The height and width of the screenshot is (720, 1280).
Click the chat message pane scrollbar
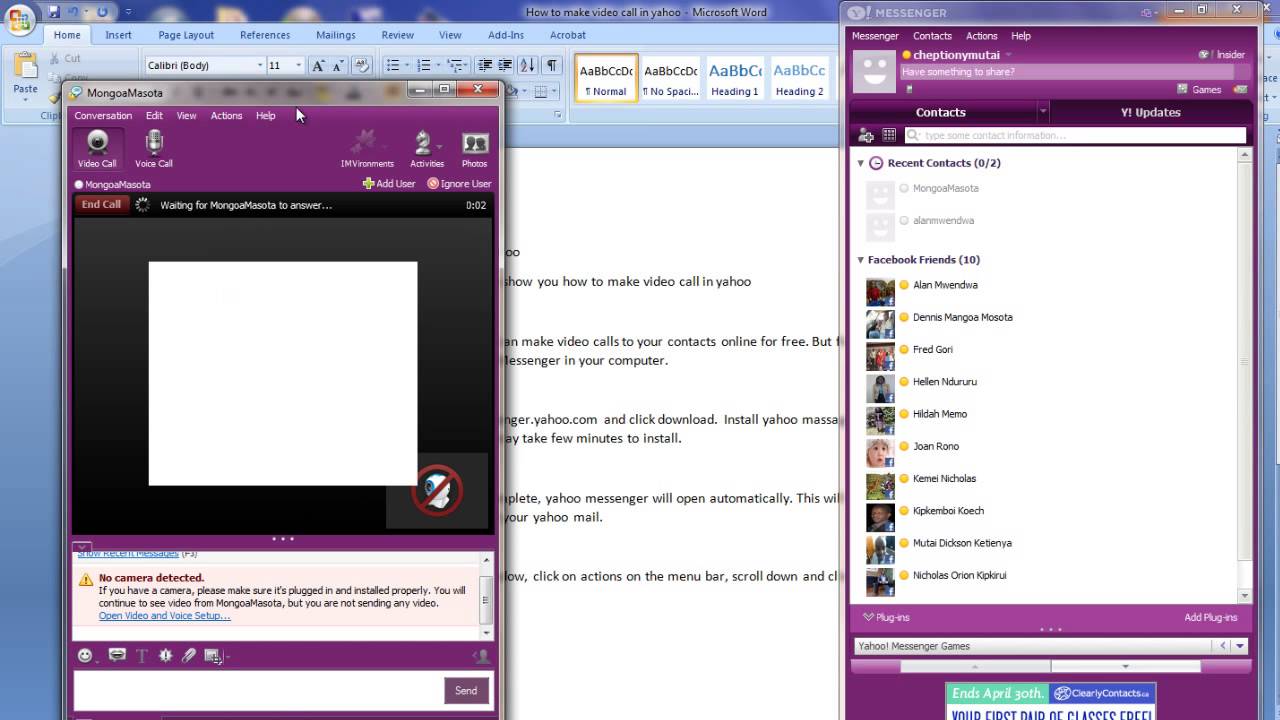pyautogui.click(x=487, y=600)
